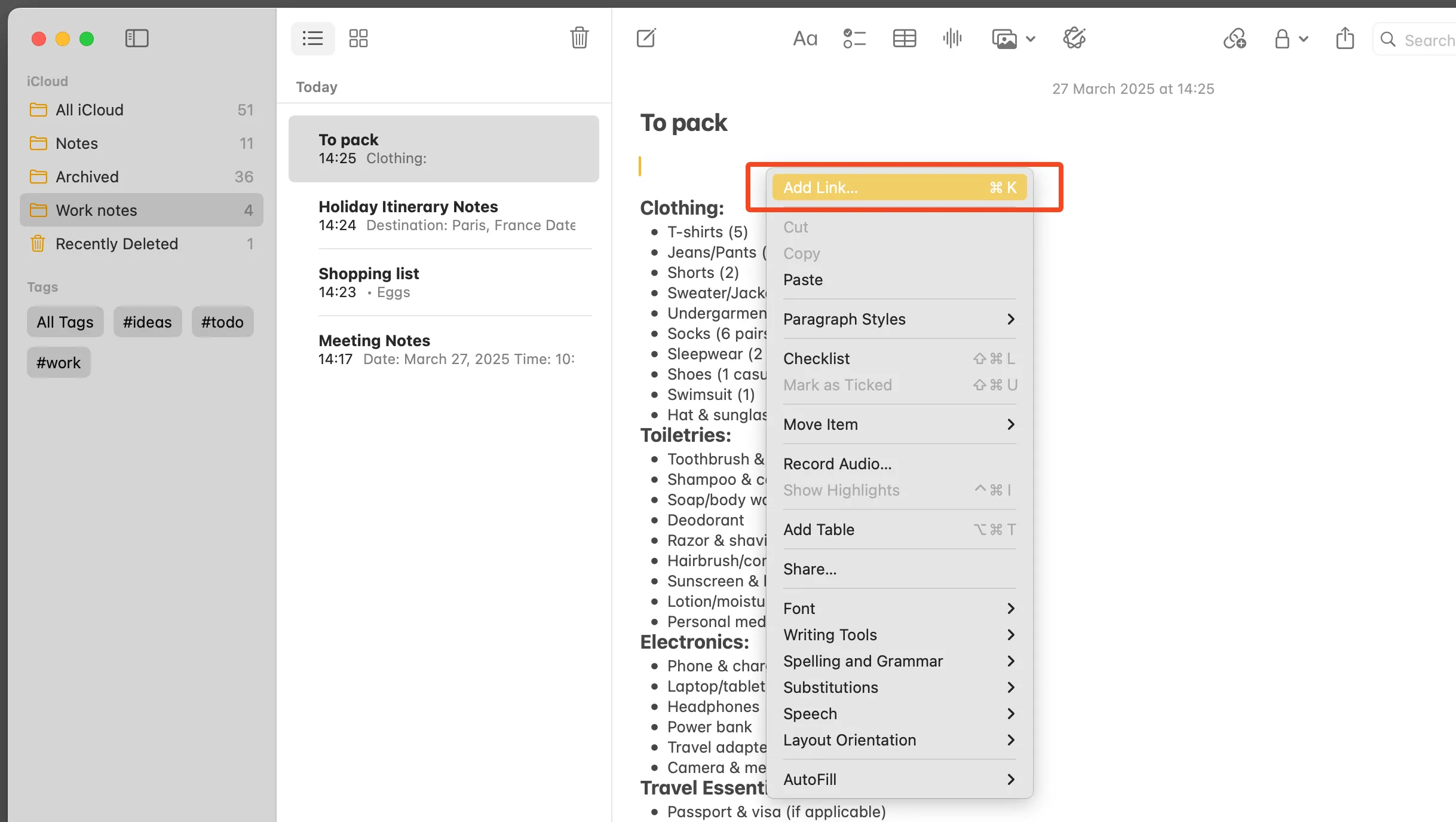This screenshot has height=822, width=1456.
Task: Expand the Paragraph Styles submenu
Action: click(844, 319)
